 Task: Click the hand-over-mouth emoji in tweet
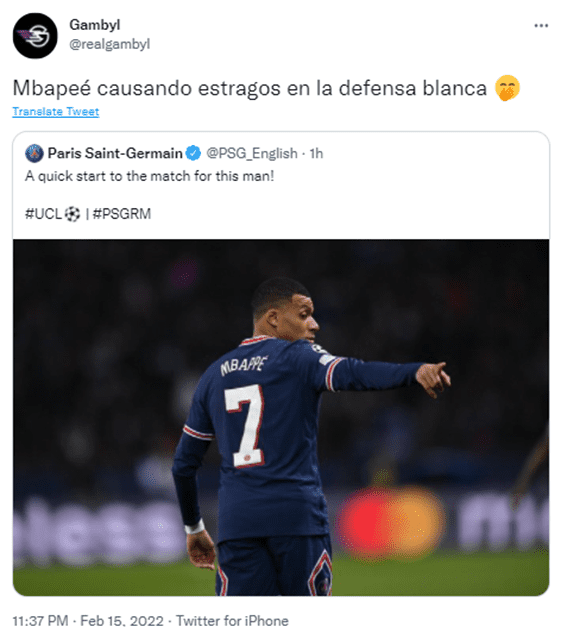[507, 88]
